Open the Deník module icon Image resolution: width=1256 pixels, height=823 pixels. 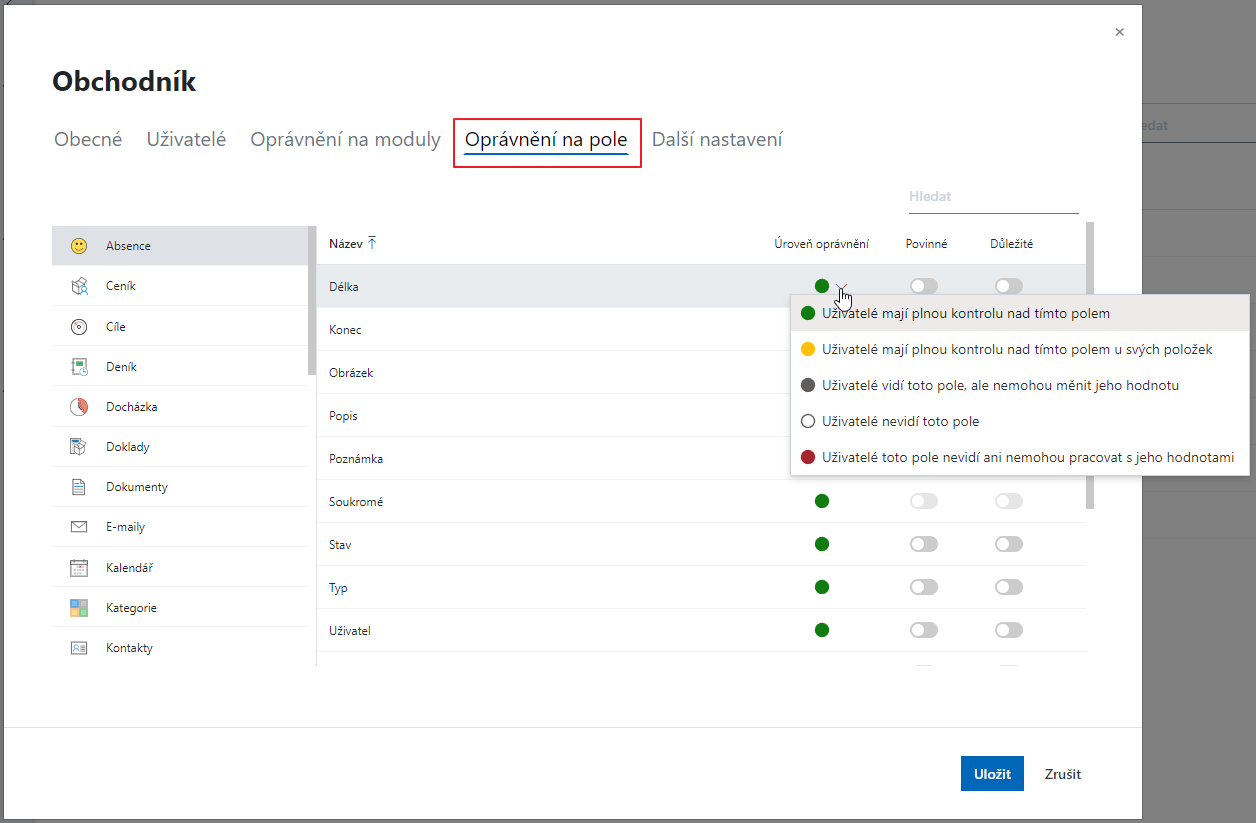pyautogui.click(x=79, y=367)
